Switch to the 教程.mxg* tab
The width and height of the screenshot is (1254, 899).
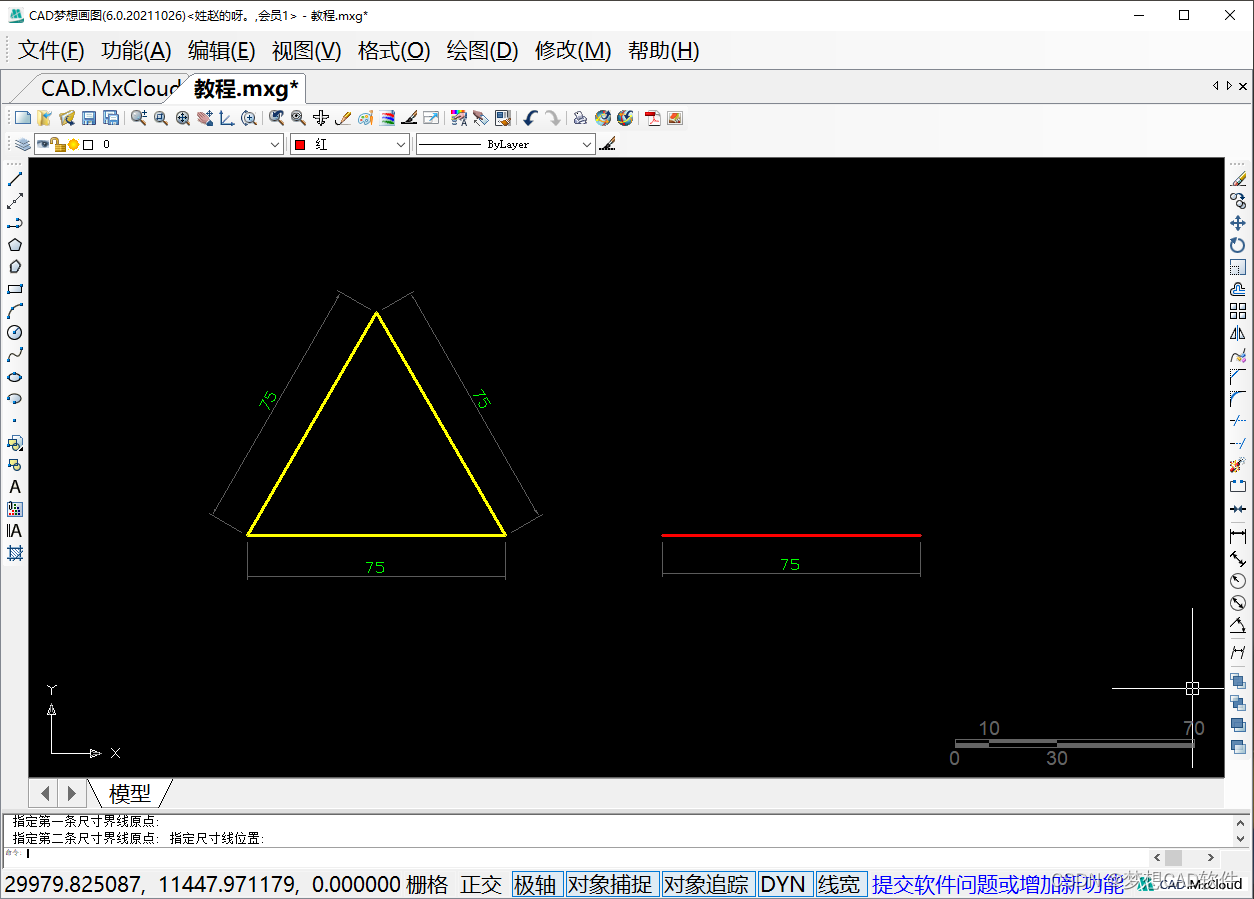(246, 88)
